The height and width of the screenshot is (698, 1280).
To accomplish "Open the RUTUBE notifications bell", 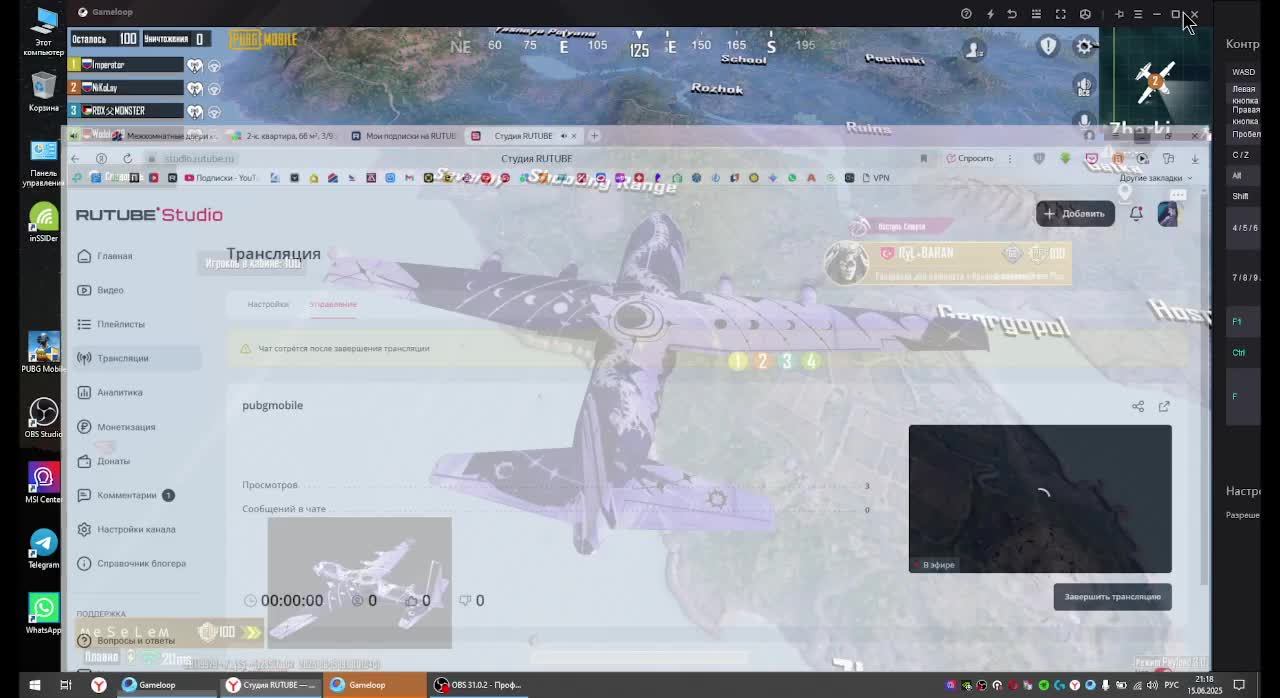I will click(x=1136, y=213).
